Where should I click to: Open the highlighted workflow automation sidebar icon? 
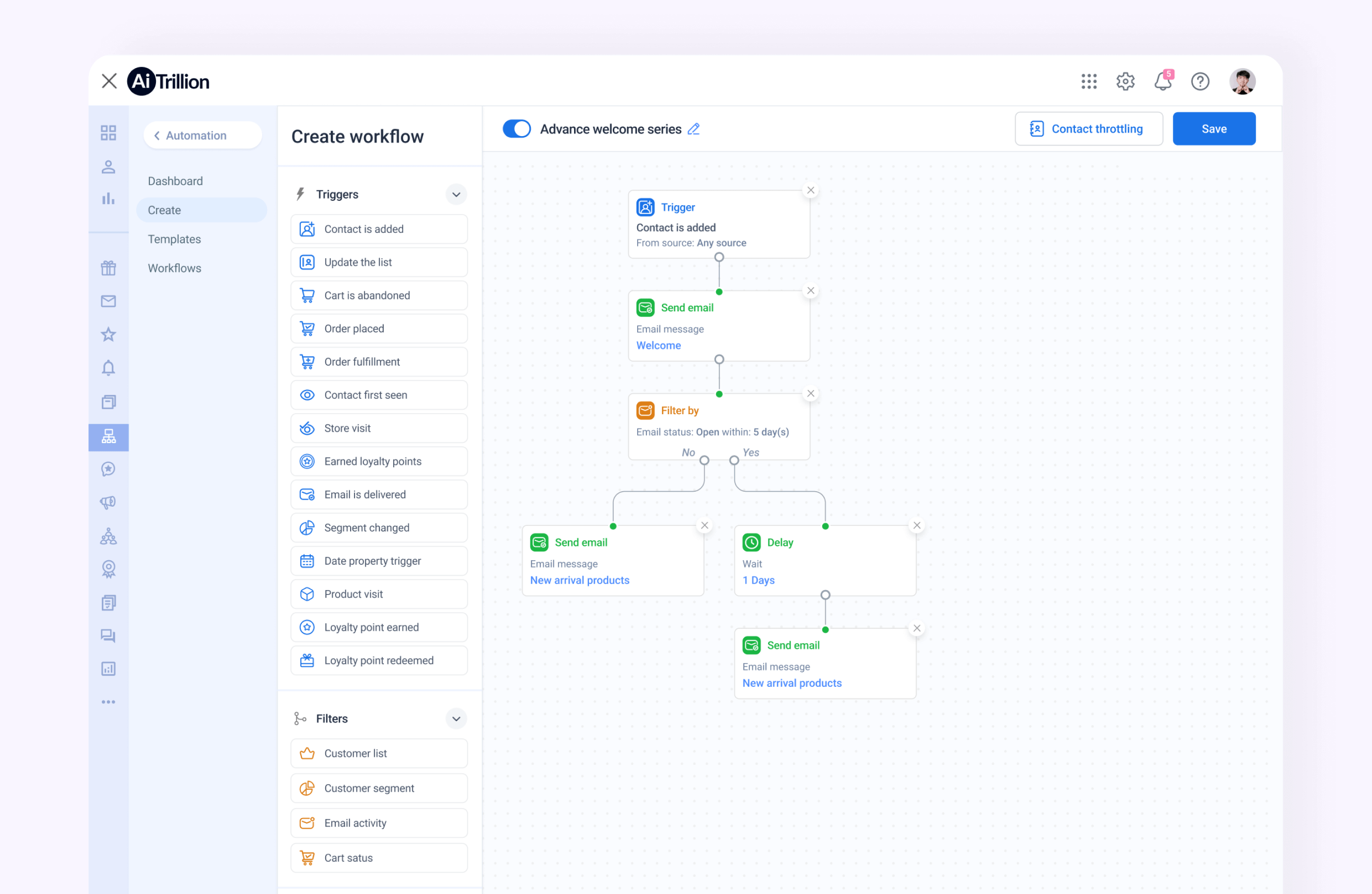108,437
